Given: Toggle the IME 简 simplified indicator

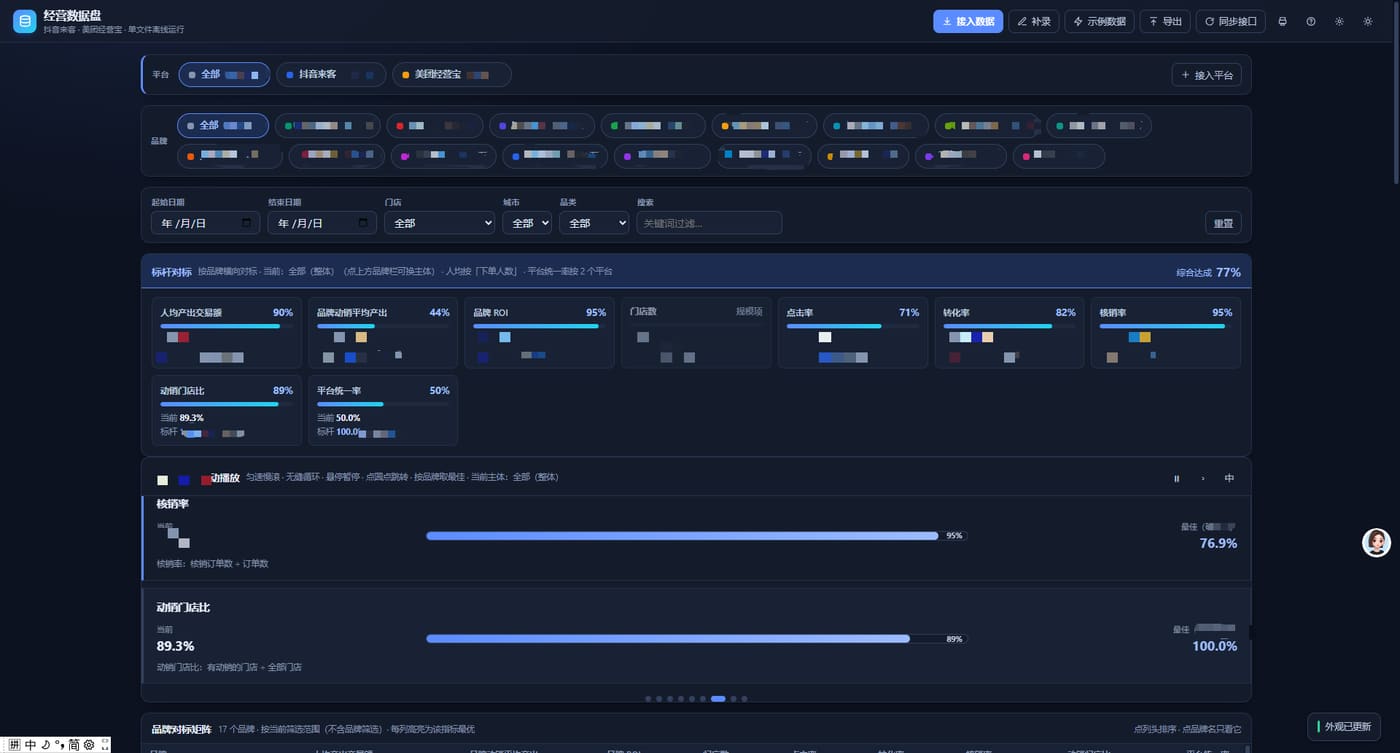Looking at the screenshot, I should [x=74, y=745].
